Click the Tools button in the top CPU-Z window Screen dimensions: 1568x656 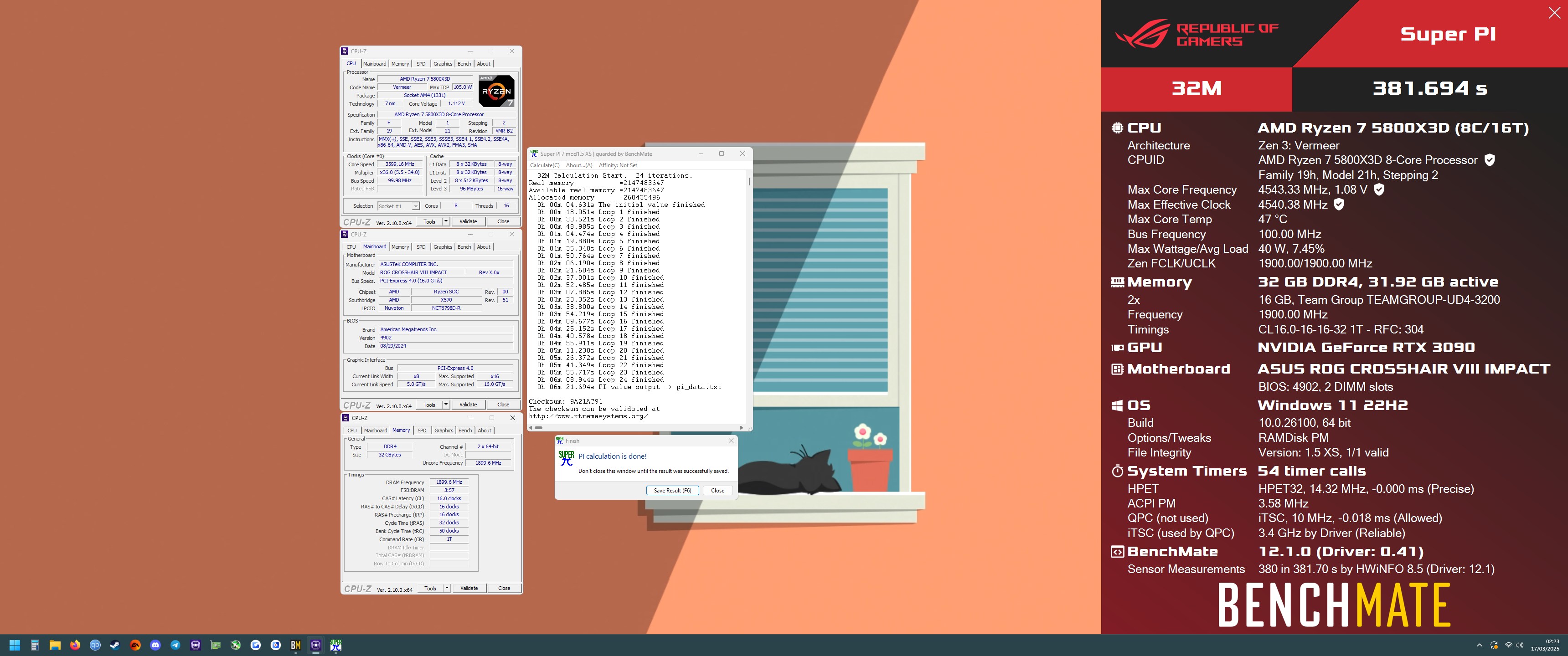click(429, 221)
